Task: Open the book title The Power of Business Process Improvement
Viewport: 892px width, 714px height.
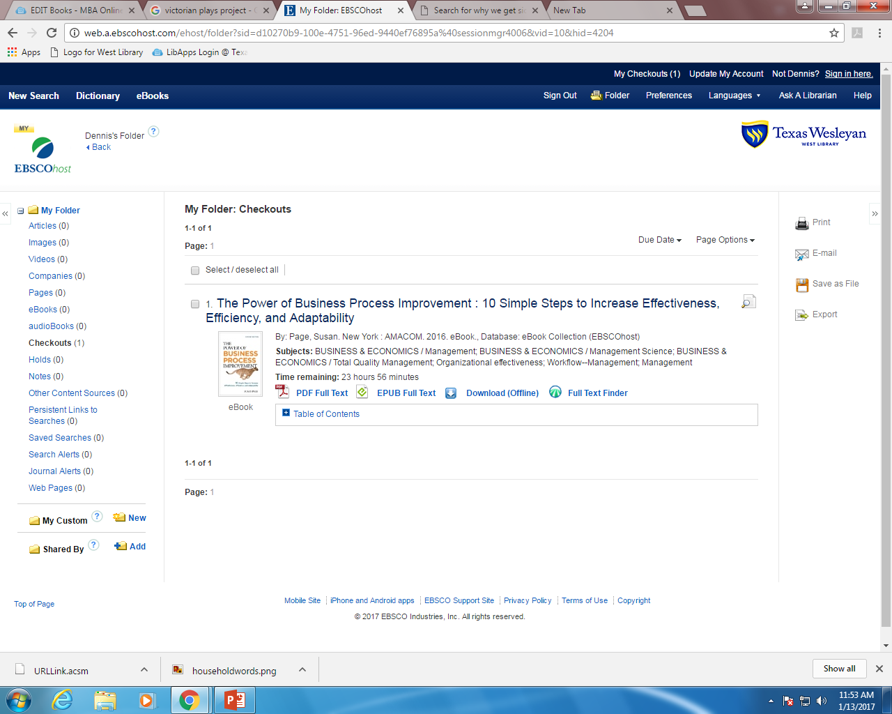Action: [462, 311]
